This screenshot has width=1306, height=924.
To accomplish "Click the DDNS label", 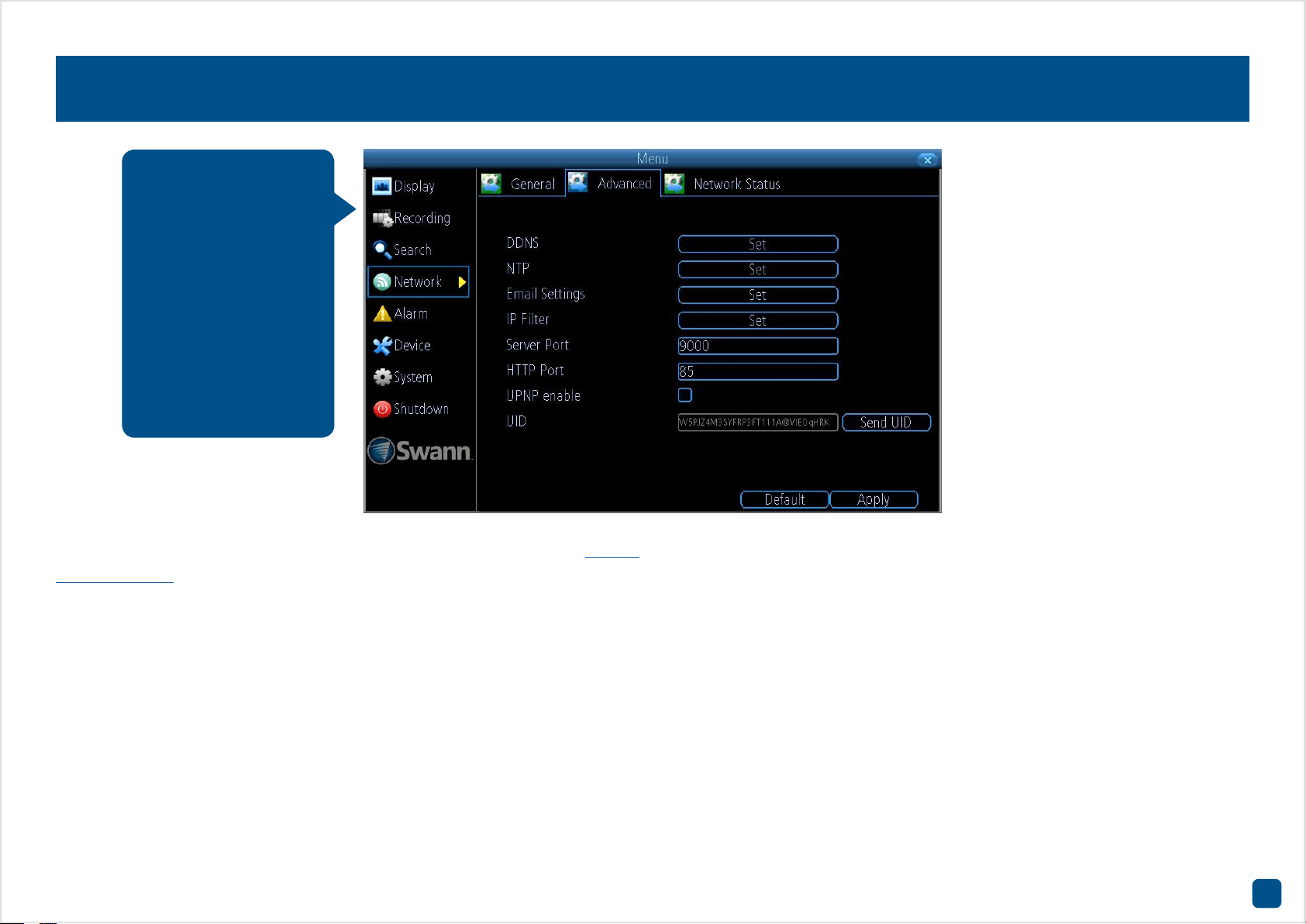I will pos(522,243).
